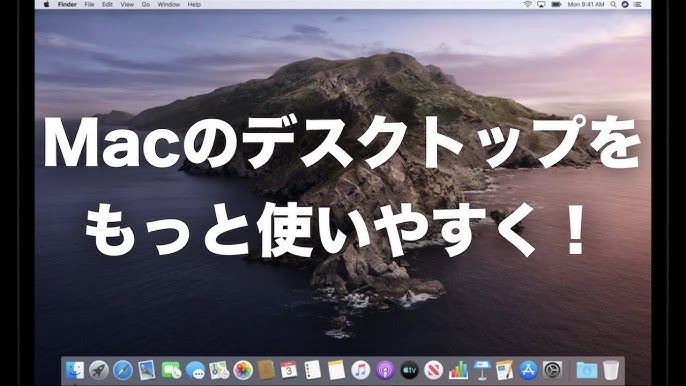Open Notification Center list icon
The width and height of the screenshot is (686, 386).
(637, 4)
